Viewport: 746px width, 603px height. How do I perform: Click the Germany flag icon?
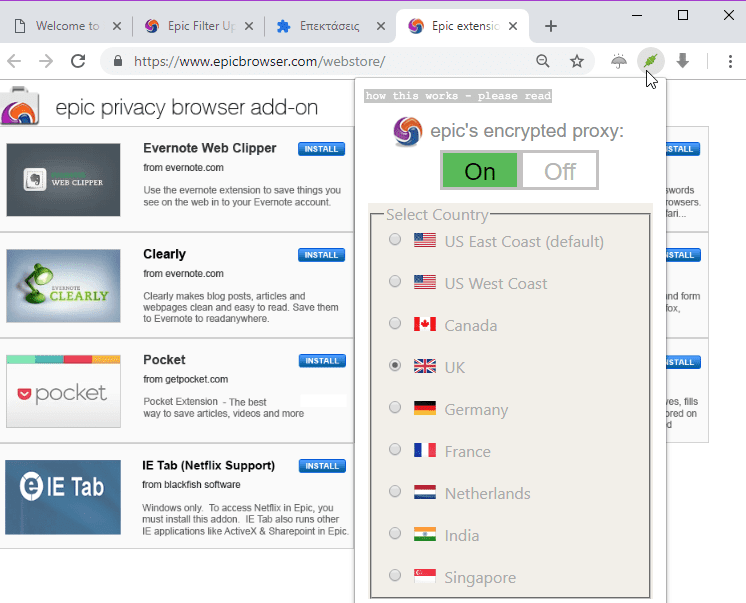point(424,408)
